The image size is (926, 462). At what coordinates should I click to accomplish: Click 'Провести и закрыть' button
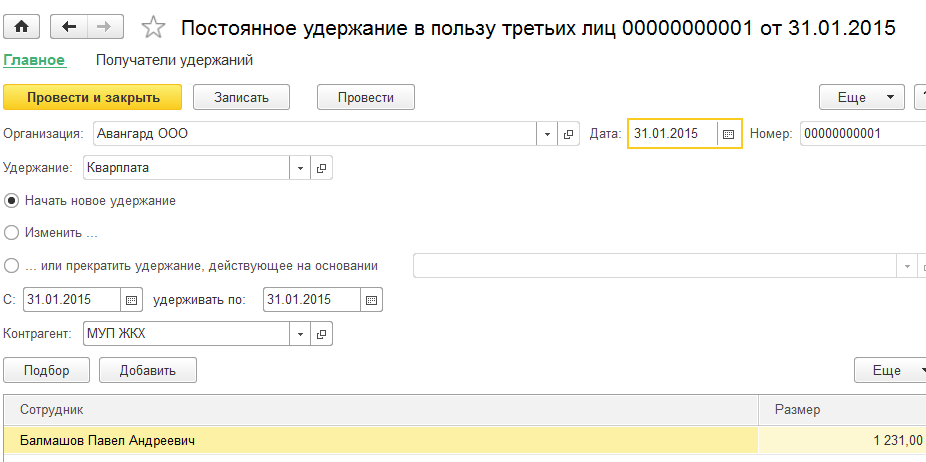(93, 97)
